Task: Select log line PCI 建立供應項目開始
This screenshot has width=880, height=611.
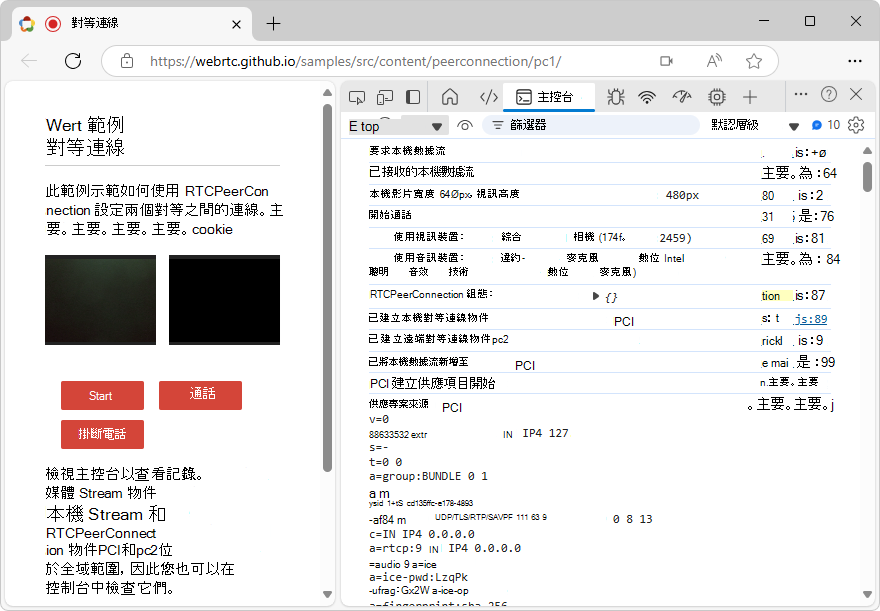Action: (432, 383)
